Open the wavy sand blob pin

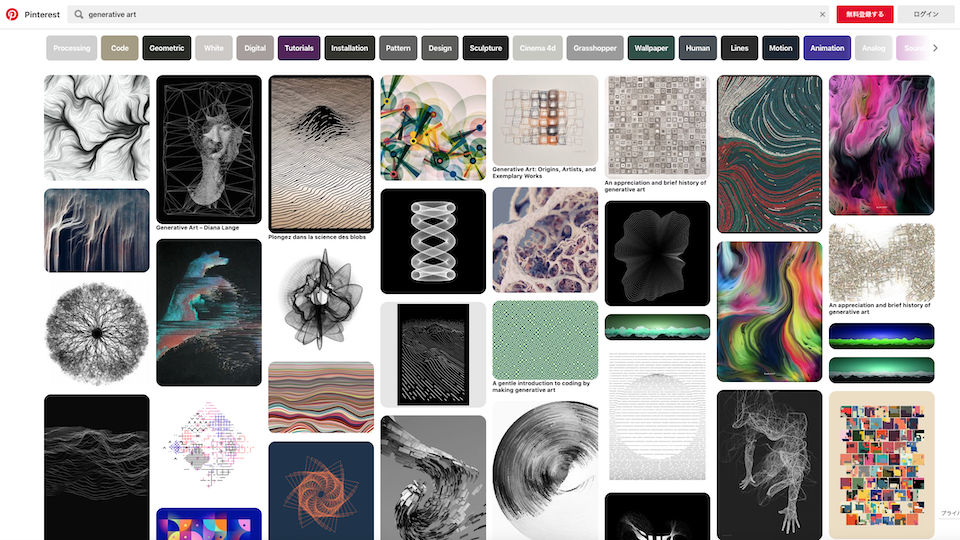[x=321, y=154]
